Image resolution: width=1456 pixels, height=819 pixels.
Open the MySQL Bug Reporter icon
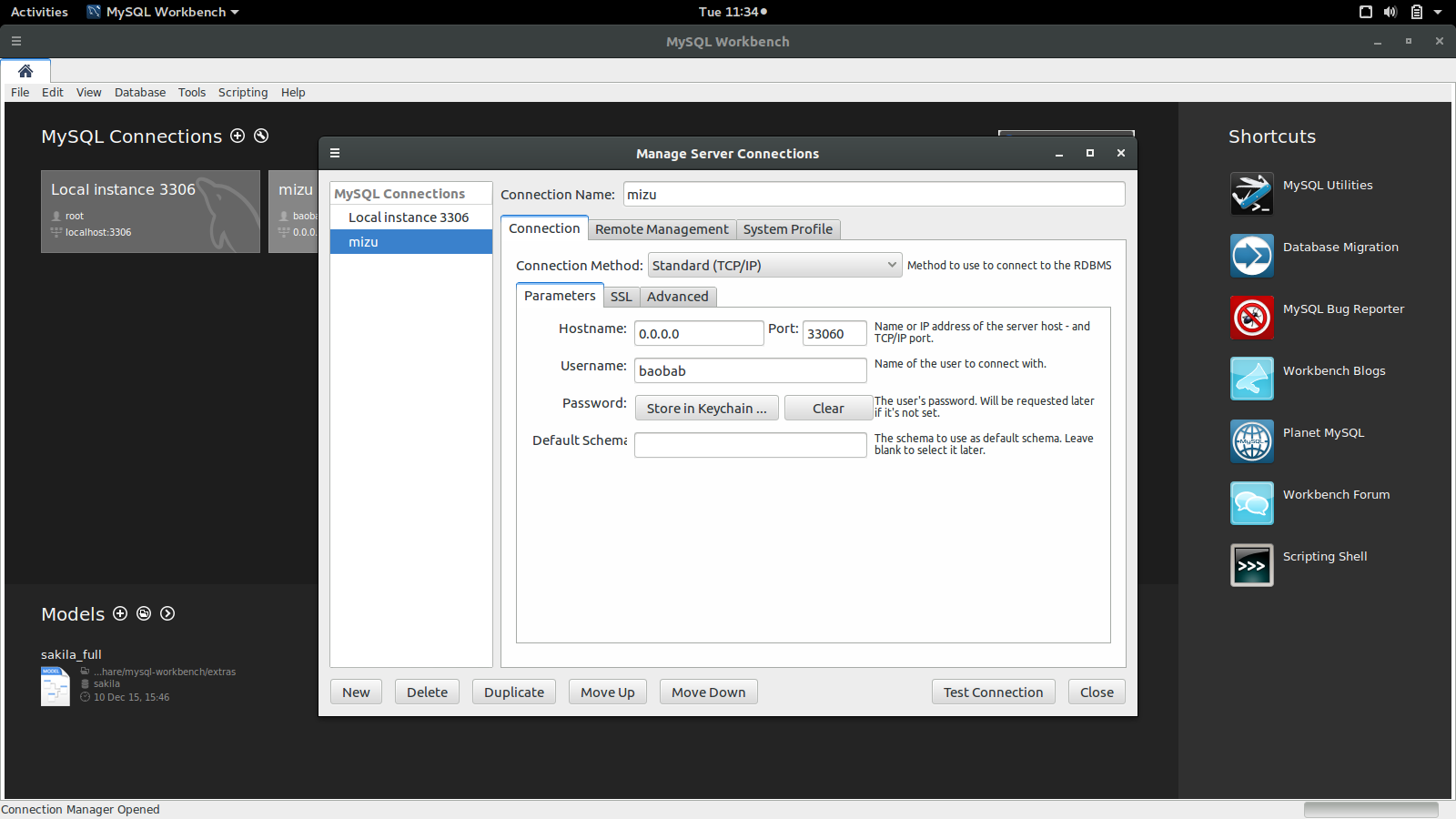point(1251,318)
